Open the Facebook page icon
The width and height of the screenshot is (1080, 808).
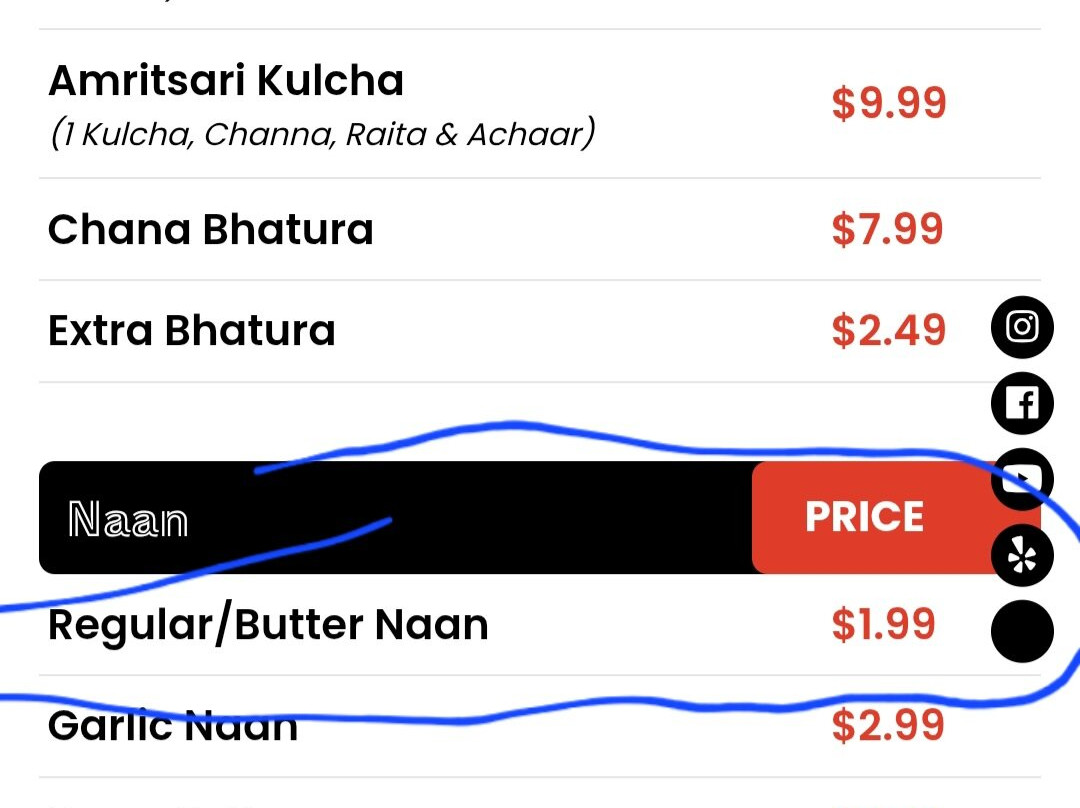pyautogui.click(x=1022, y=403)
